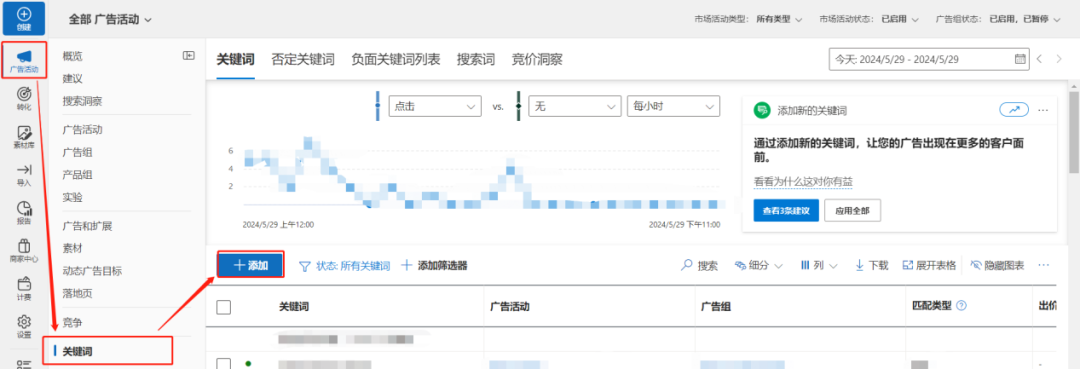Screen dimensions: 1080x369
Task: Tick the select-all checkbox in table header
Action: tap(223, 307)
